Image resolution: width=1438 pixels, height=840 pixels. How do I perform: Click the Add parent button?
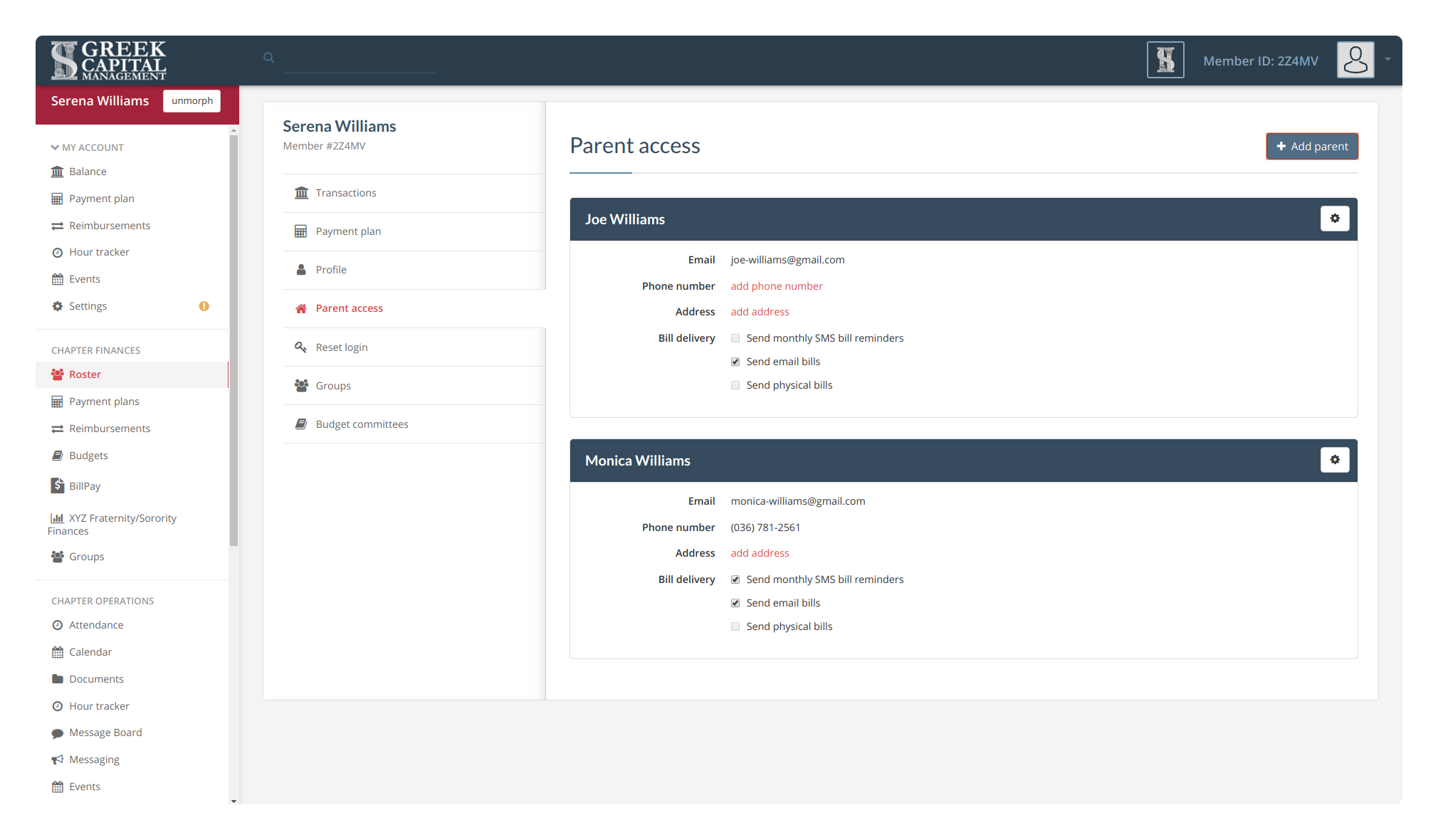click(1312, 146)
